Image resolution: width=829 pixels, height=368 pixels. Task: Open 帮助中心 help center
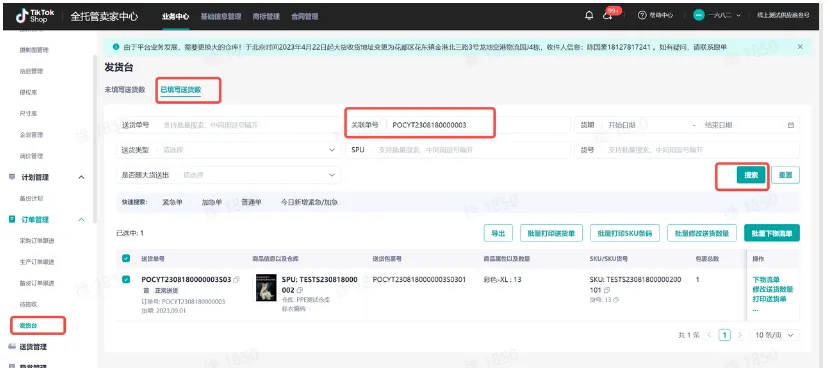click(x=655, y=16)
